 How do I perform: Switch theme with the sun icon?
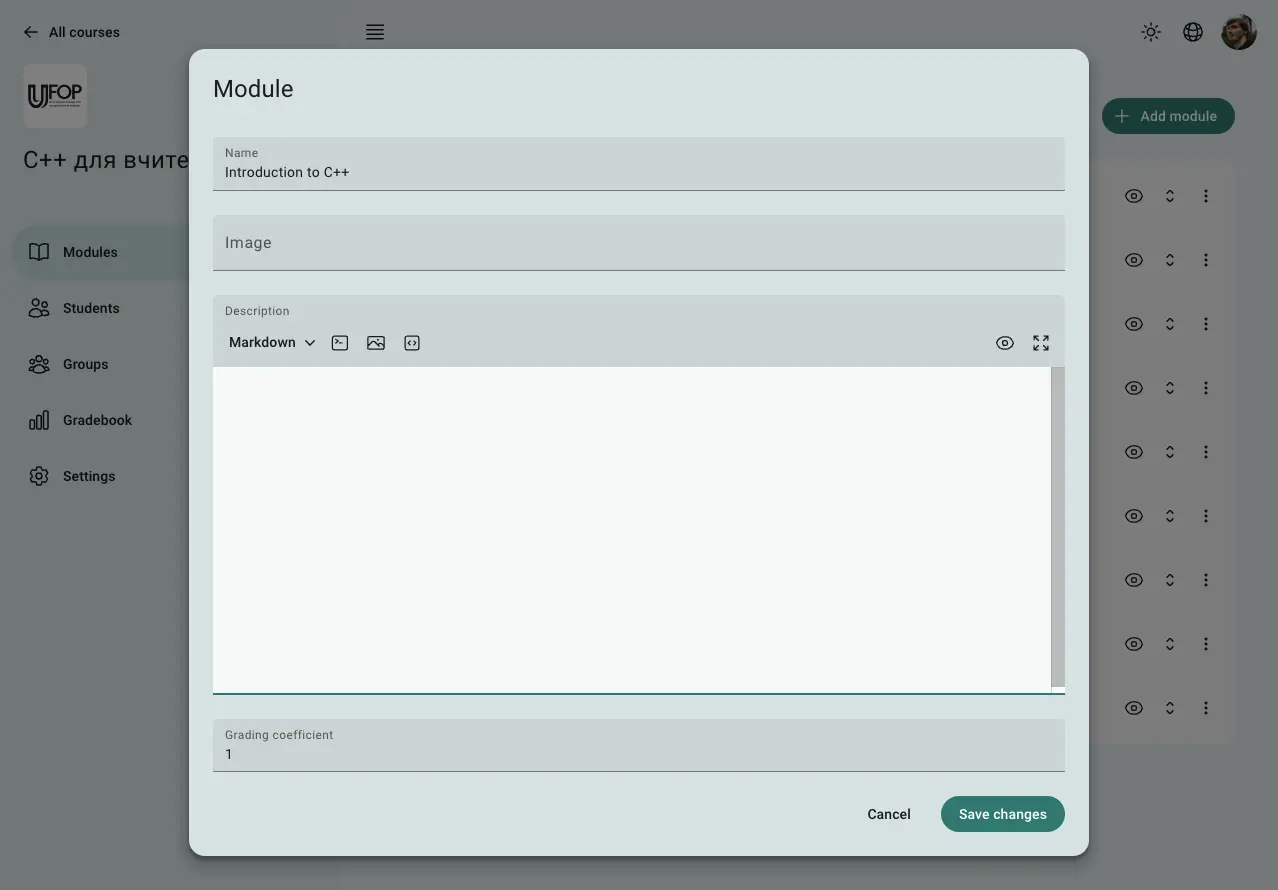point(1151,32)
